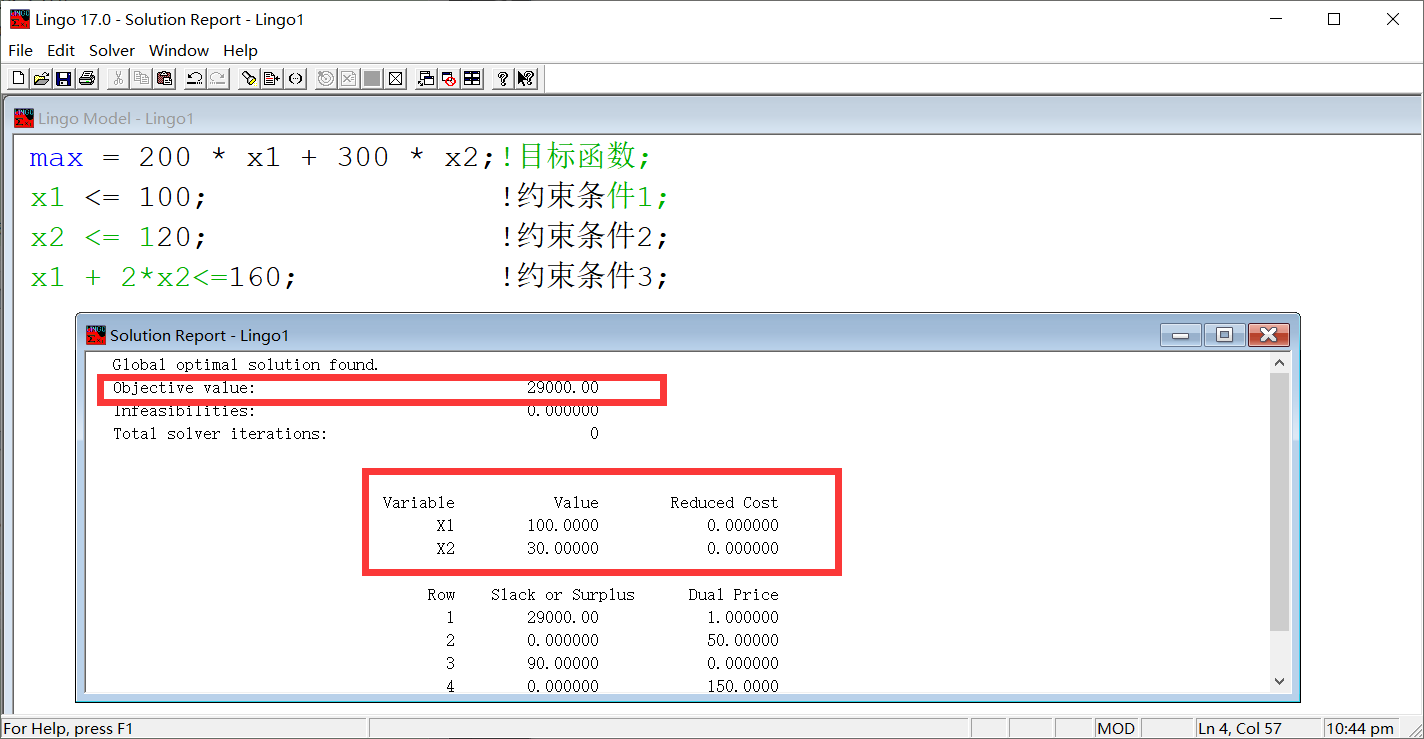
Task: Click the Solution Report vertical scrollbar thumb
Action: point(1279,502)
